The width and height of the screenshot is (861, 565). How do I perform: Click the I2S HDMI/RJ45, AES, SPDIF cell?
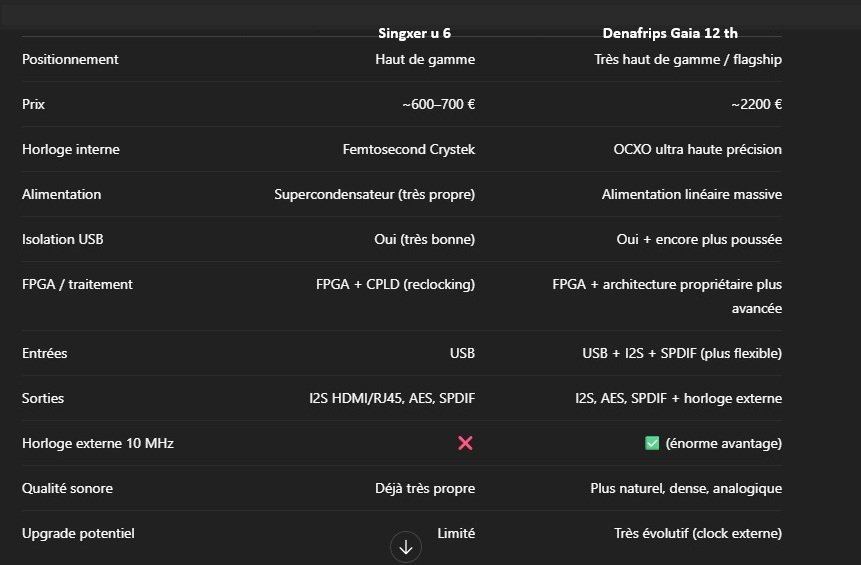(392, 398)
